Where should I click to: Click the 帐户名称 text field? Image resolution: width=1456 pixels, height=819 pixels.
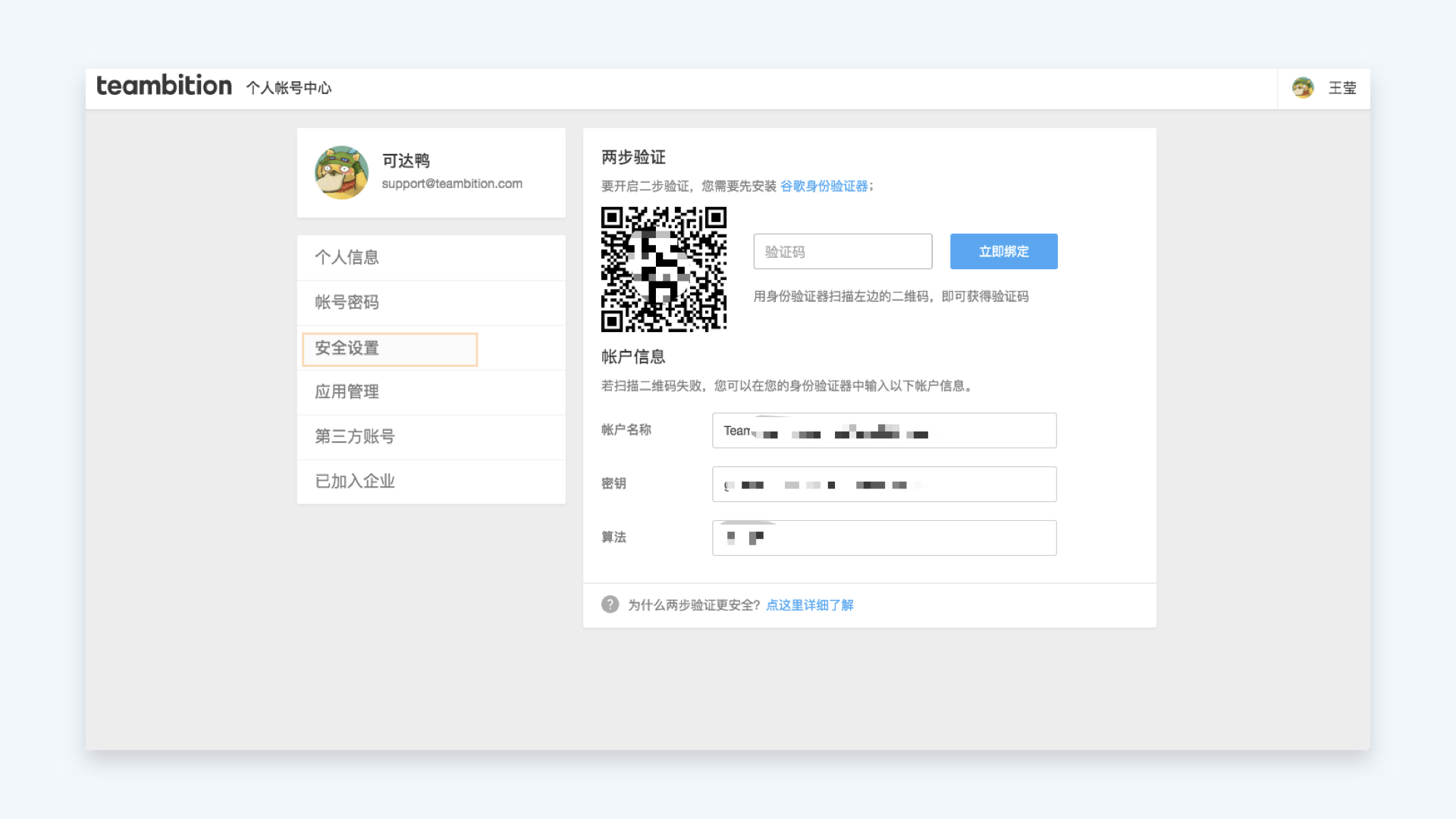click(884, 431)
